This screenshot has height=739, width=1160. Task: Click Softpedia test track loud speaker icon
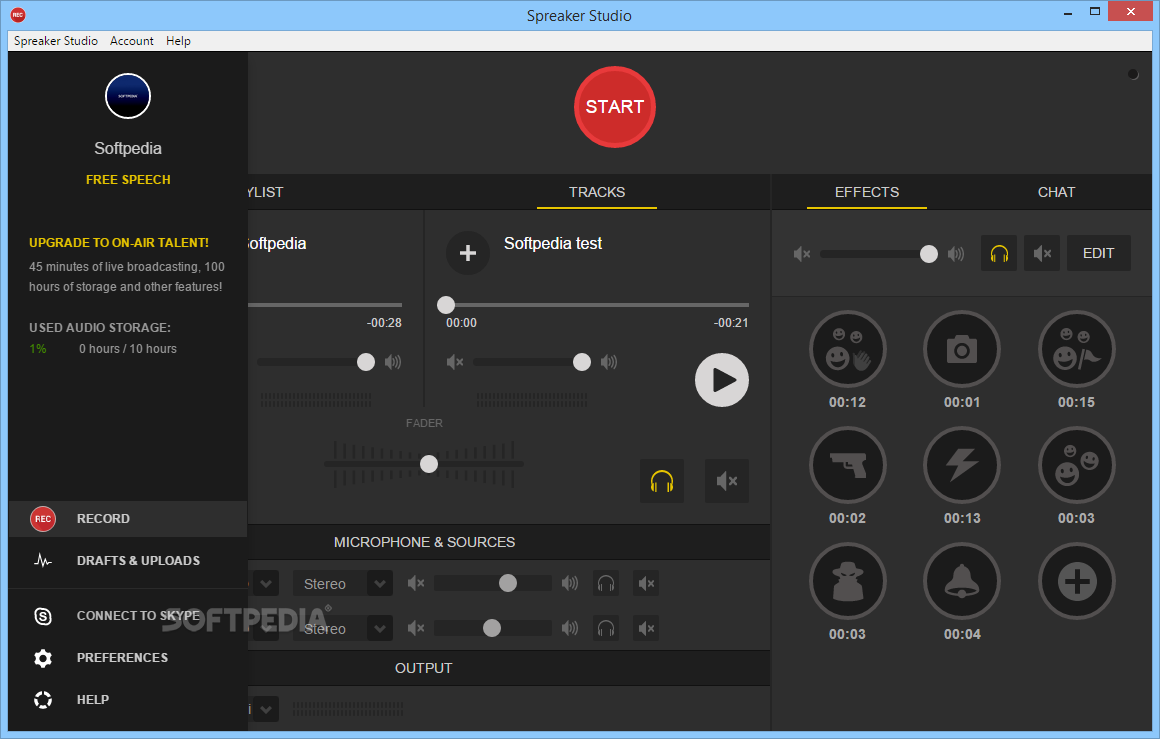(x=609, y=362)
